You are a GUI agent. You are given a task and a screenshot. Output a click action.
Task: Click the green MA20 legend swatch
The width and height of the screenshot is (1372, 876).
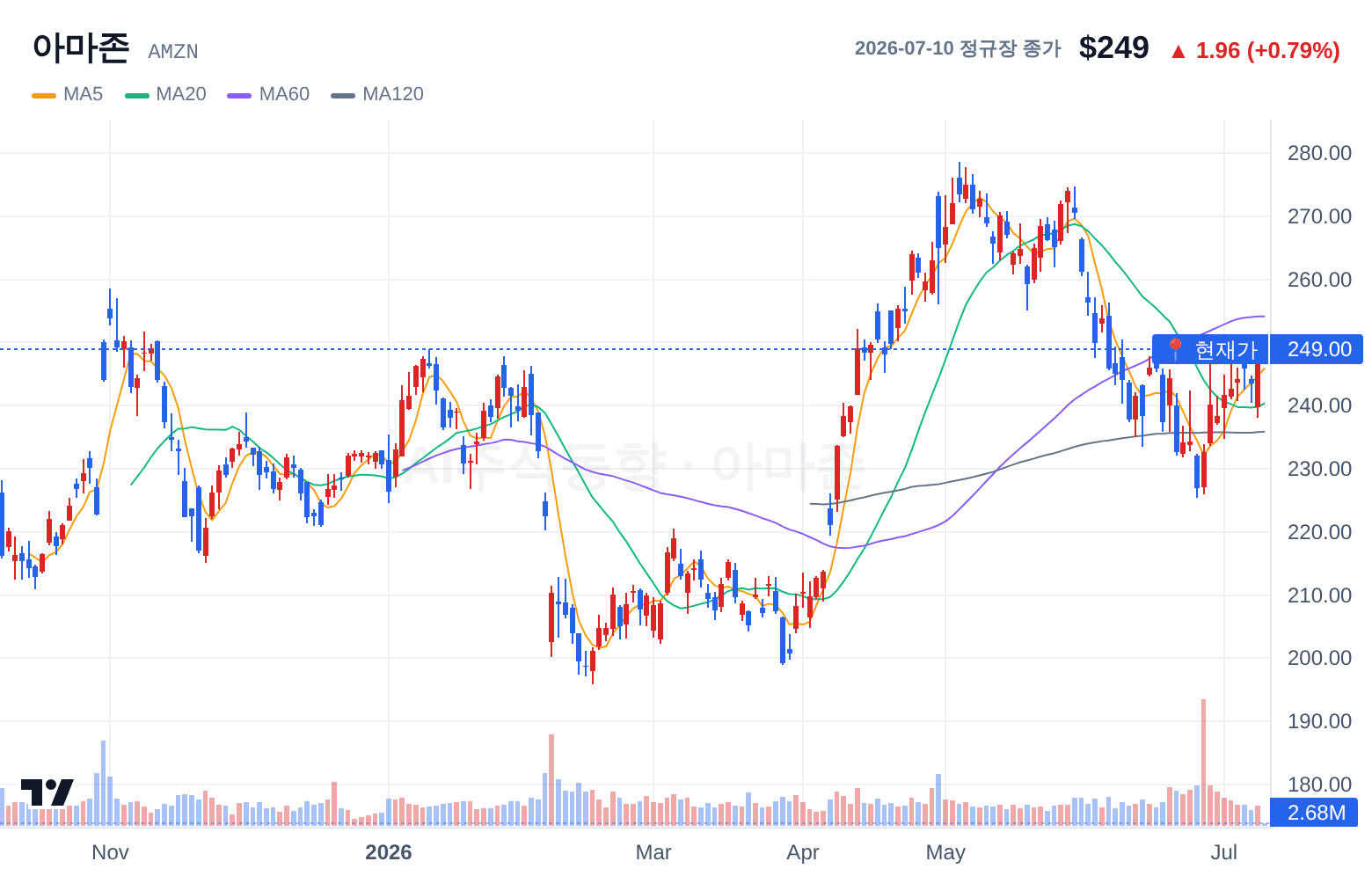tap(137, 95)
